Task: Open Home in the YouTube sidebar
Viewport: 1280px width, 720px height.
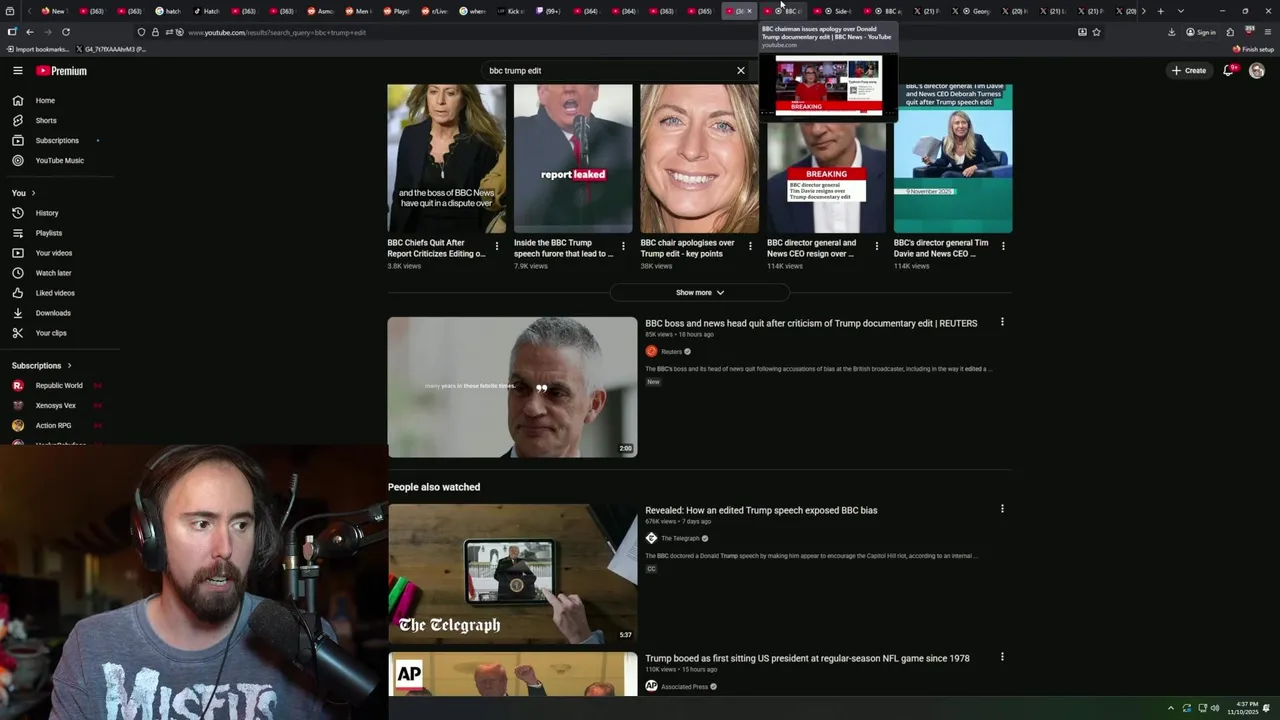Action: pyautogui.click(x=45, y=100)
